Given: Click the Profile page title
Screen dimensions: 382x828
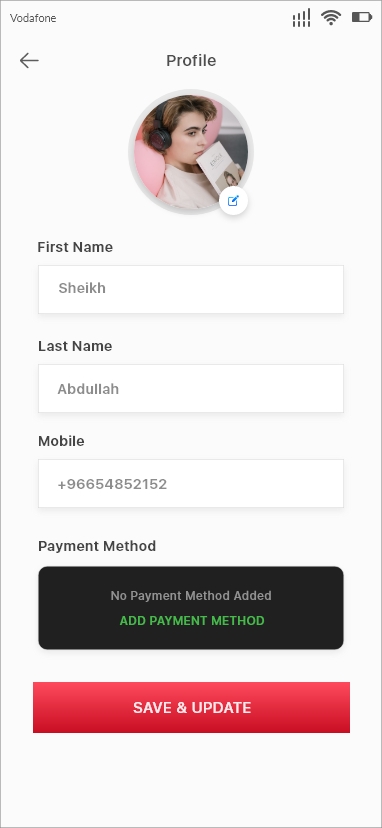Looking at the screenshot, I should tap(191, 61).
